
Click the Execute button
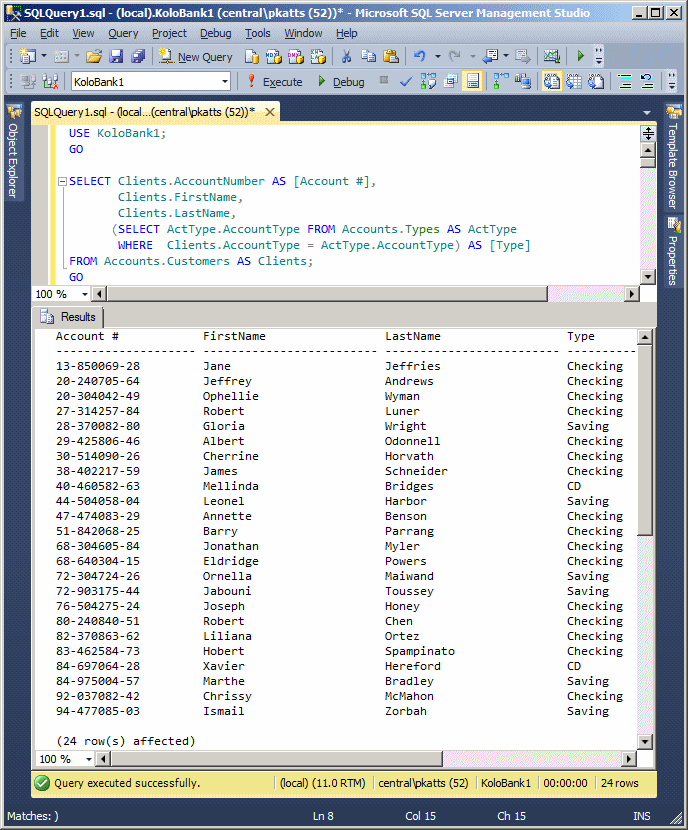[x=275, y=82]
